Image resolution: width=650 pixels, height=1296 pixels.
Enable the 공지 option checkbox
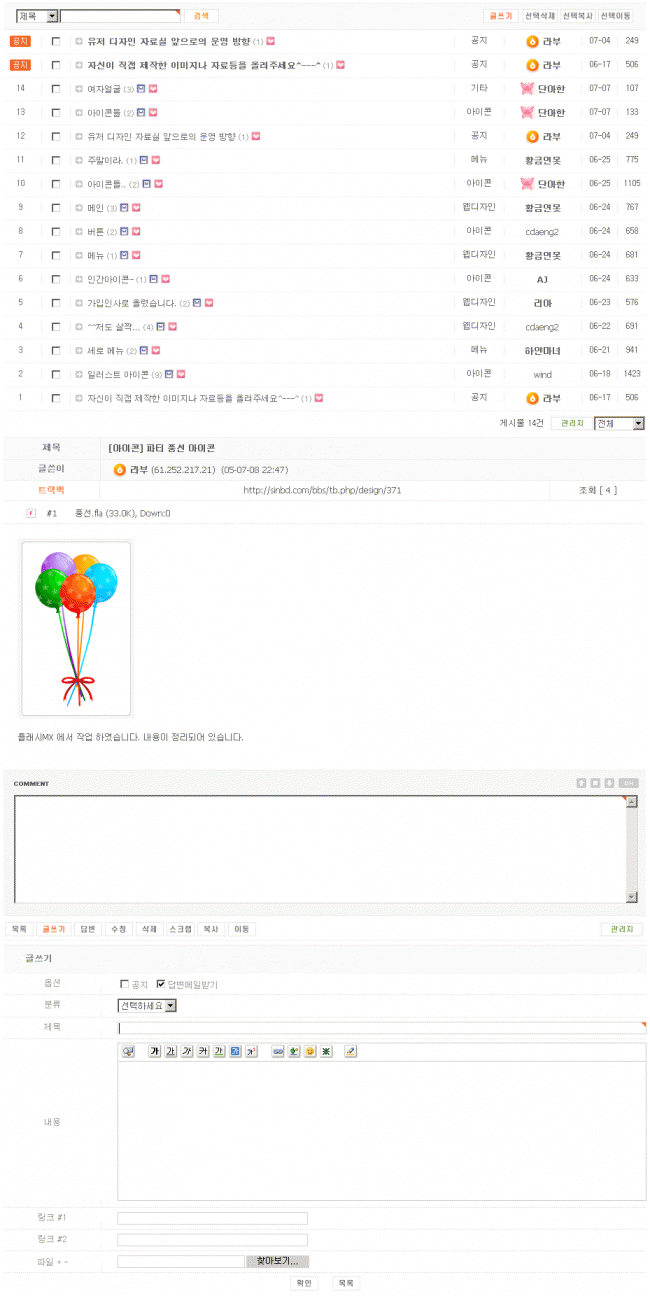(124, 984)
